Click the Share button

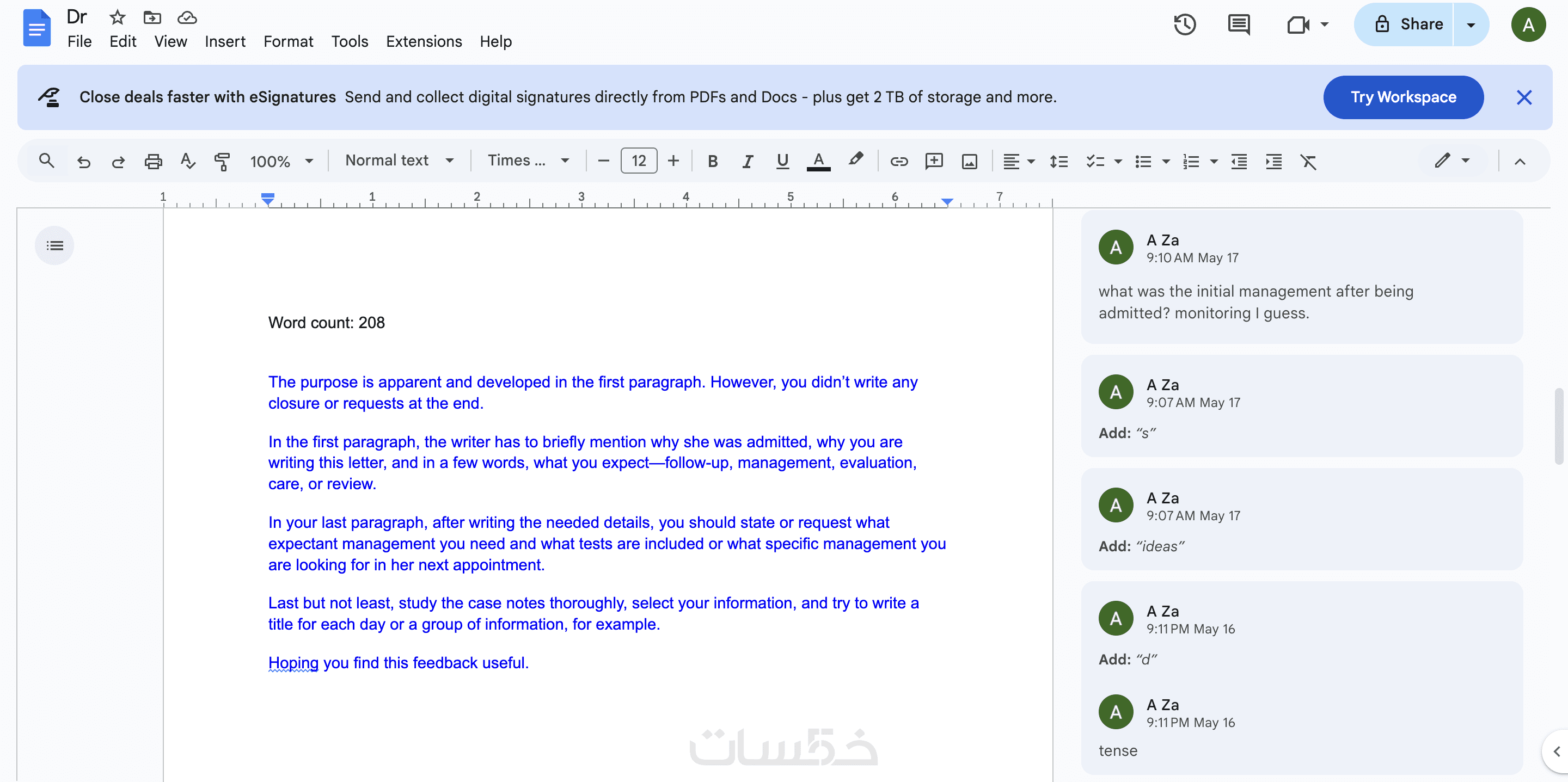click(1407, 24)
